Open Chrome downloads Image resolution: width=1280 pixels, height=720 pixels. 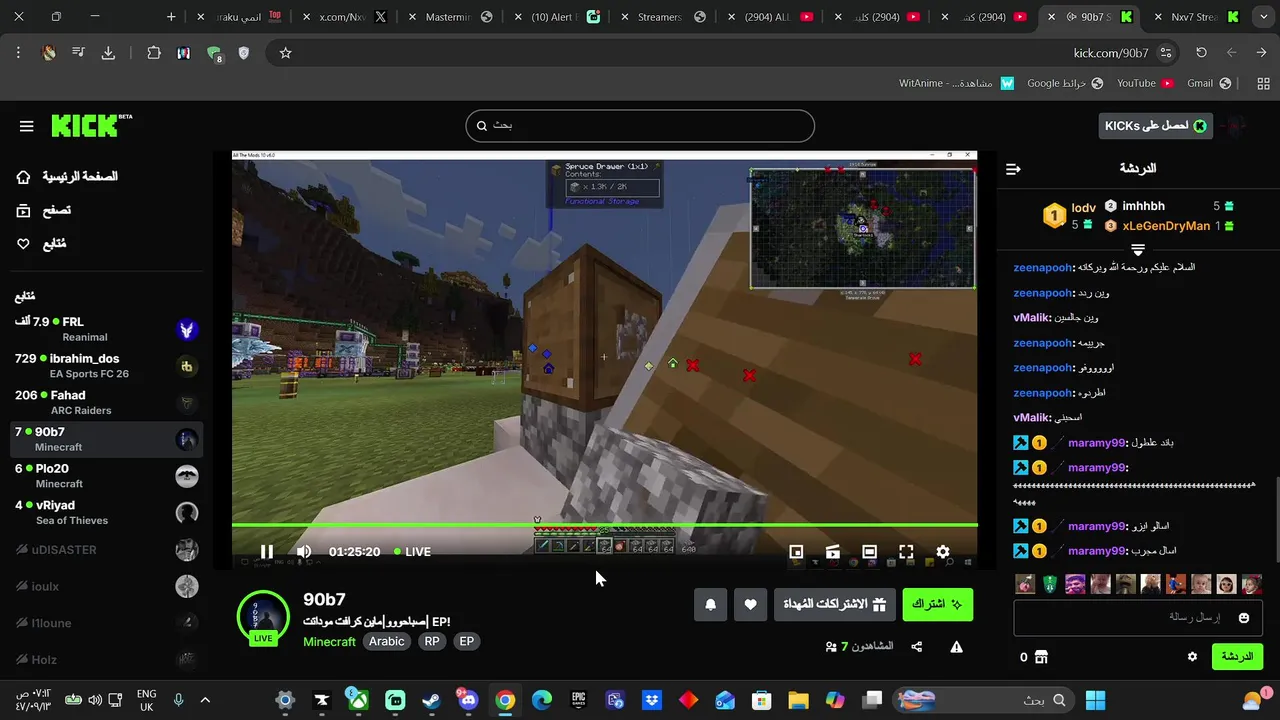coord(108,53)
